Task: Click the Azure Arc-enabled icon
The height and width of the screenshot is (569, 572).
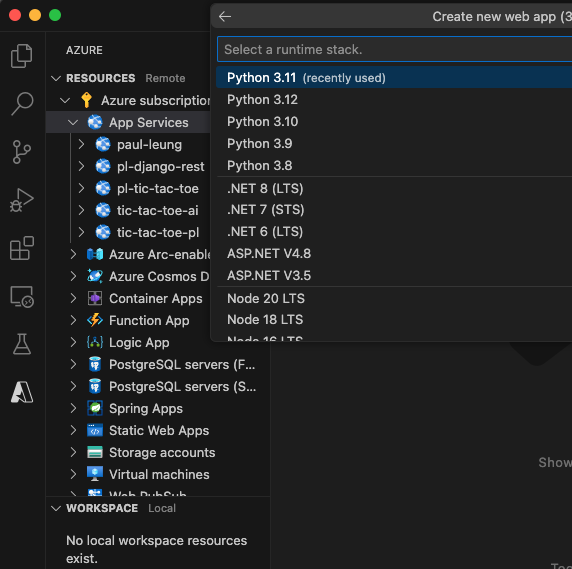Action: point(95,254)
